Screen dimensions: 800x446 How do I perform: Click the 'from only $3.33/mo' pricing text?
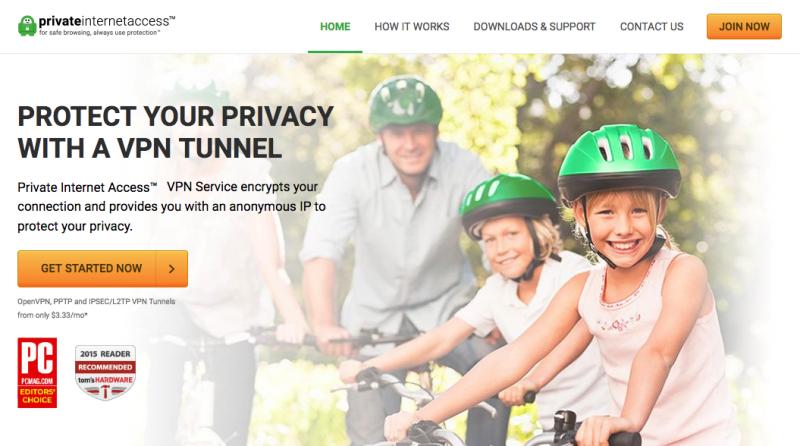(x=53, y=315)
